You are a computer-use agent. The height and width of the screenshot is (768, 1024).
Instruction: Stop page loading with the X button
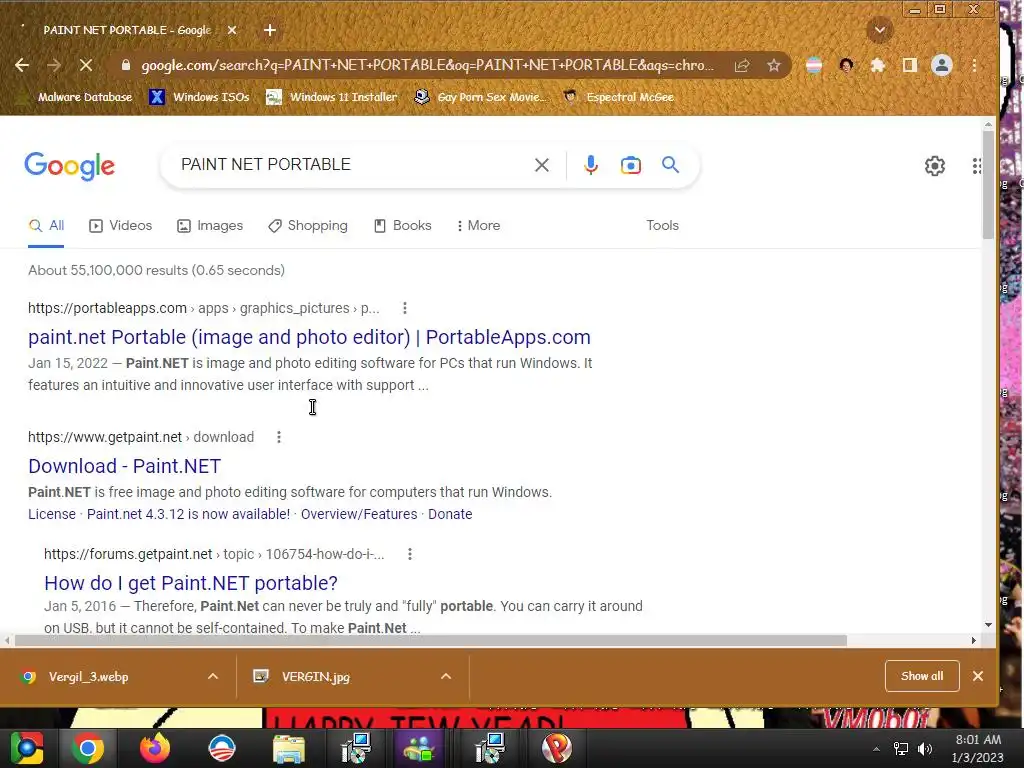(x=86, y=65)
